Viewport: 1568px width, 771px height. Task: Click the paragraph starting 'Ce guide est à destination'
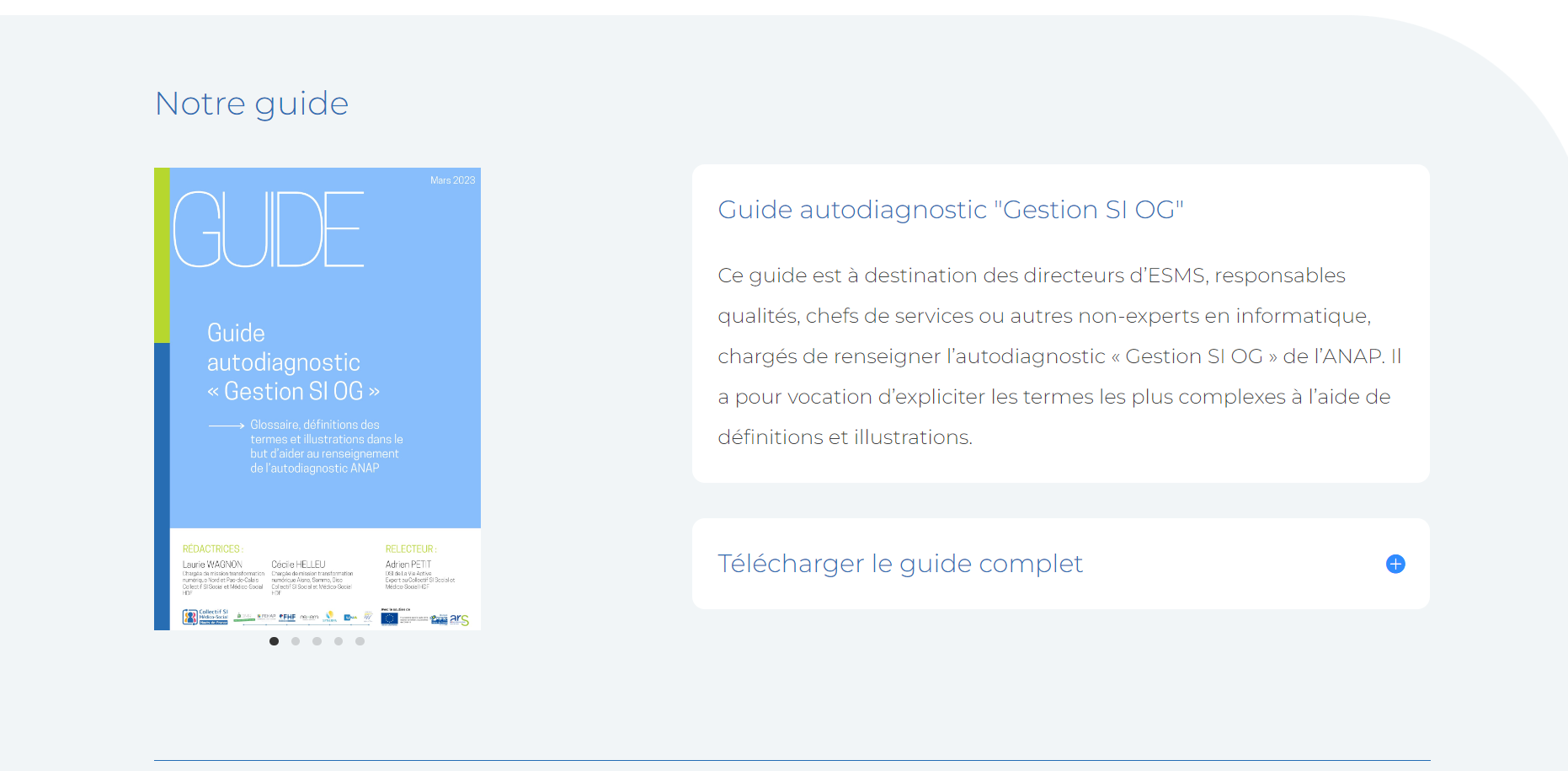tap(1059, 356)
